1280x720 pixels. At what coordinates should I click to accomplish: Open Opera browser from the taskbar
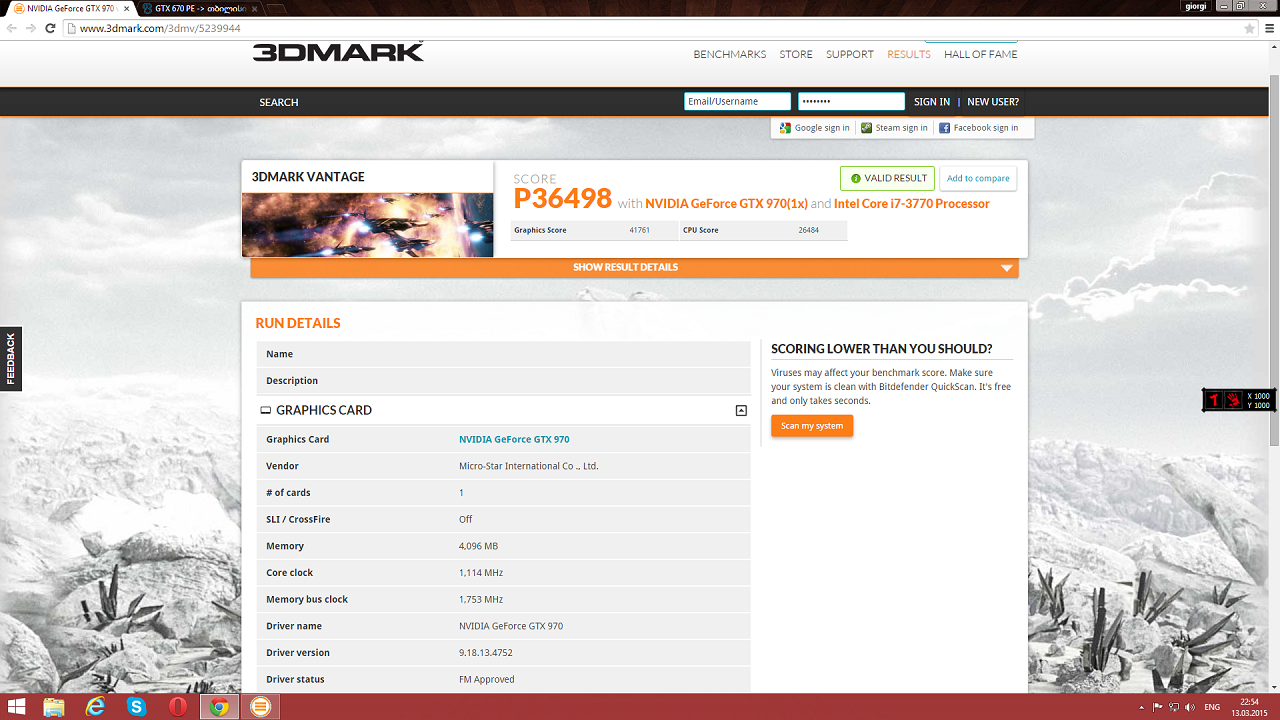coord(178,707)
